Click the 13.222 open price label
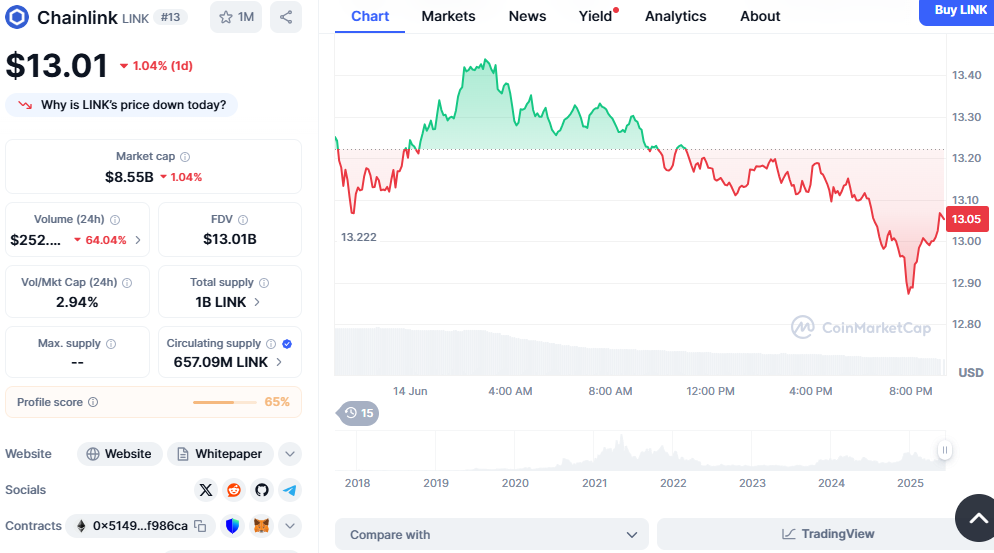Image resolution: width=994 pixels, height=553 pixels. pyautogui.click(x=359, y=237)
